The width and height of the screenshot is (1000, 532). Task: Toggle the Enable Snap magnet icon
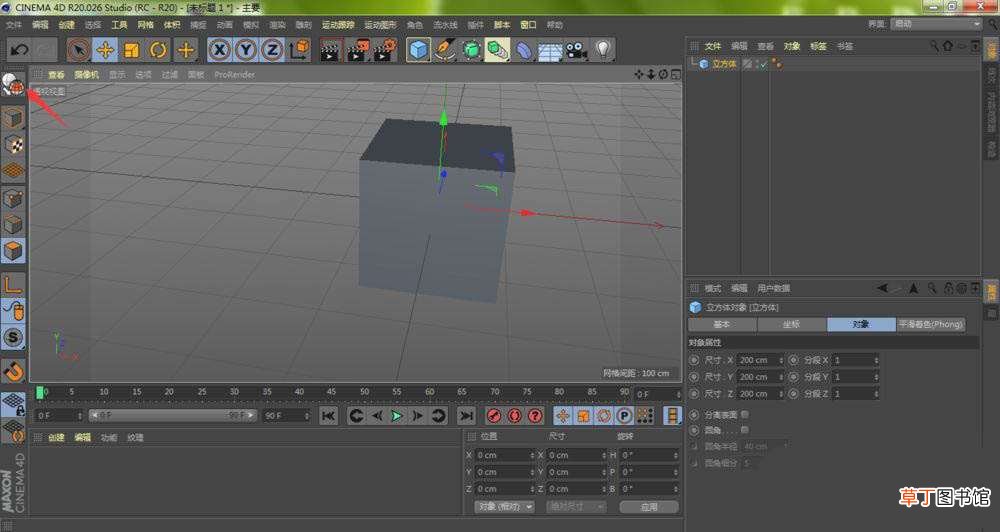tap(13, 371)
